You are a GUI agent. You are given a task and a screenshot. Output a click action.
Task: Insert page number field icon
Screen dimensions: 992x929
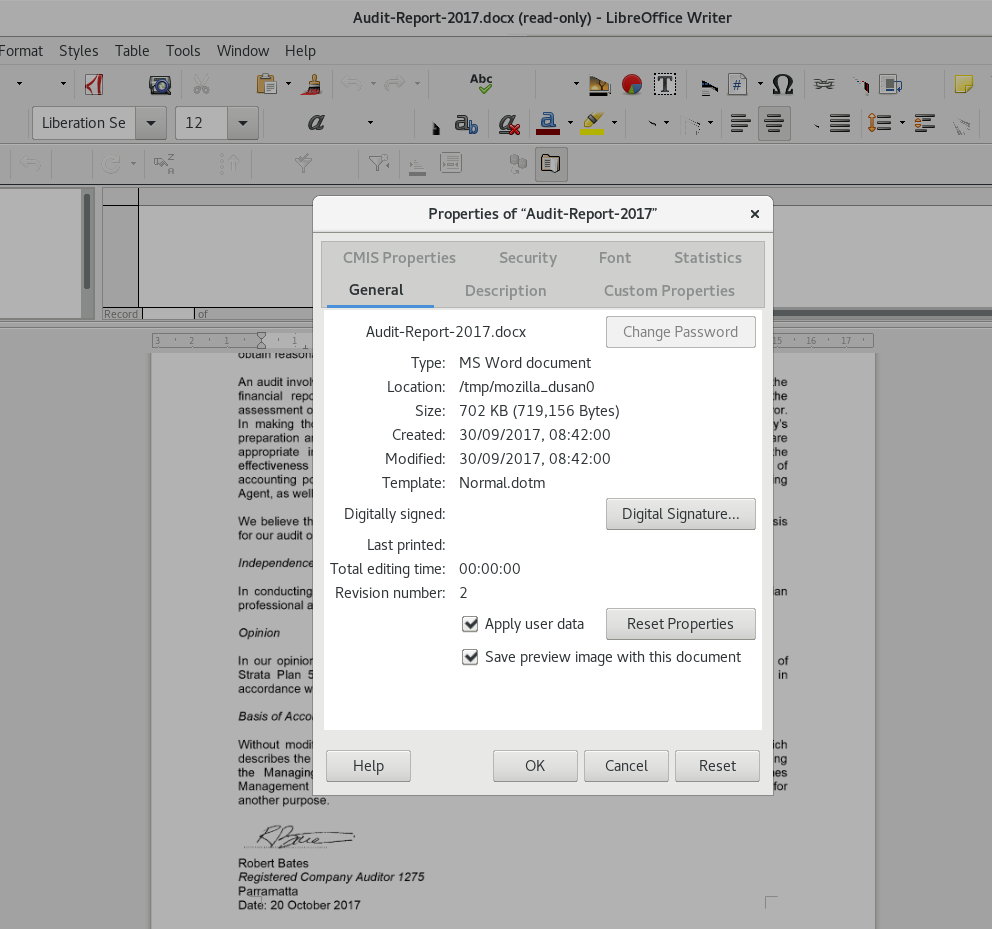[738, 84]
